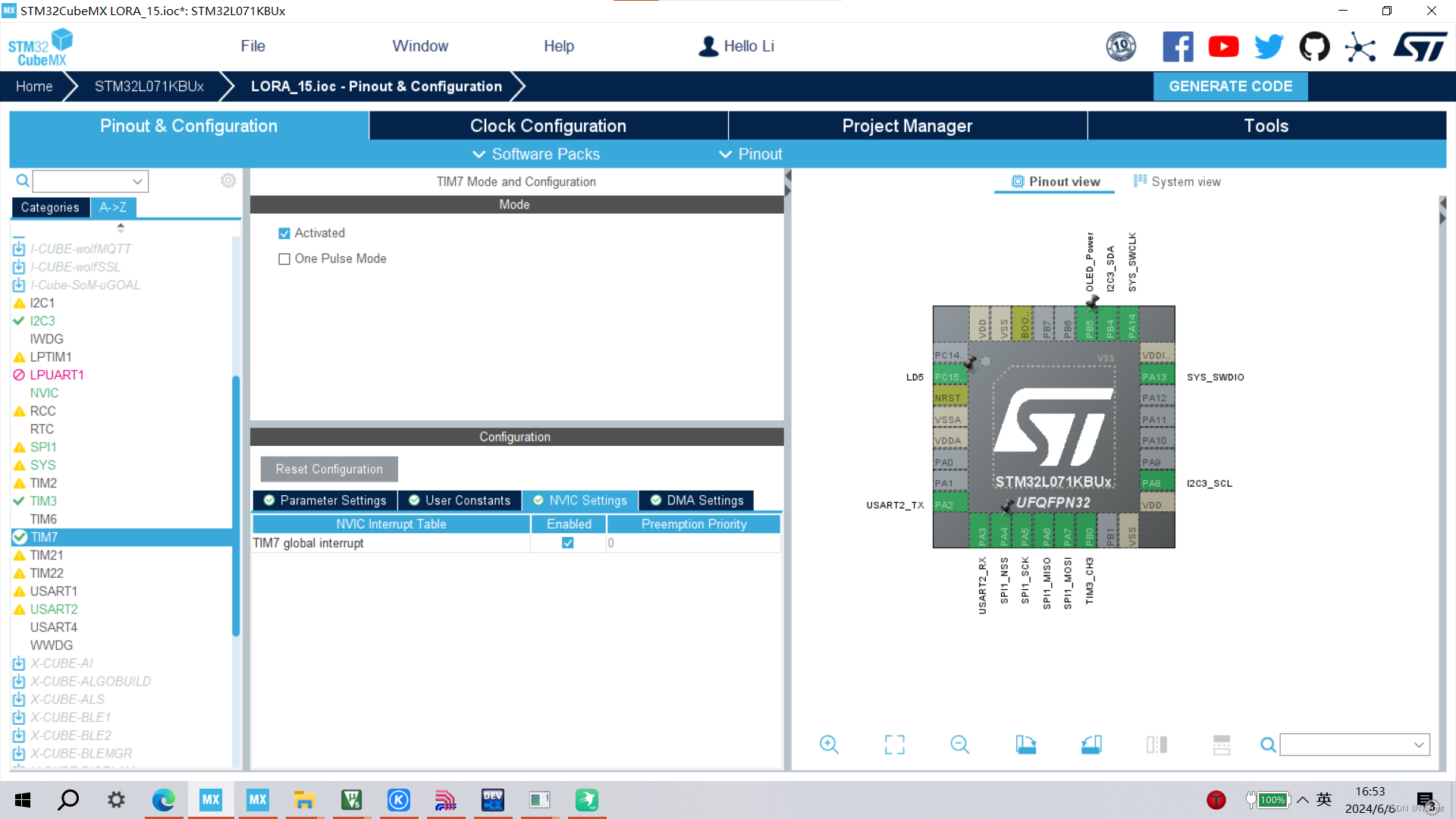The image size is (1456, 819).
Task: Click GENERATE CODE button
Action: 1230,86
